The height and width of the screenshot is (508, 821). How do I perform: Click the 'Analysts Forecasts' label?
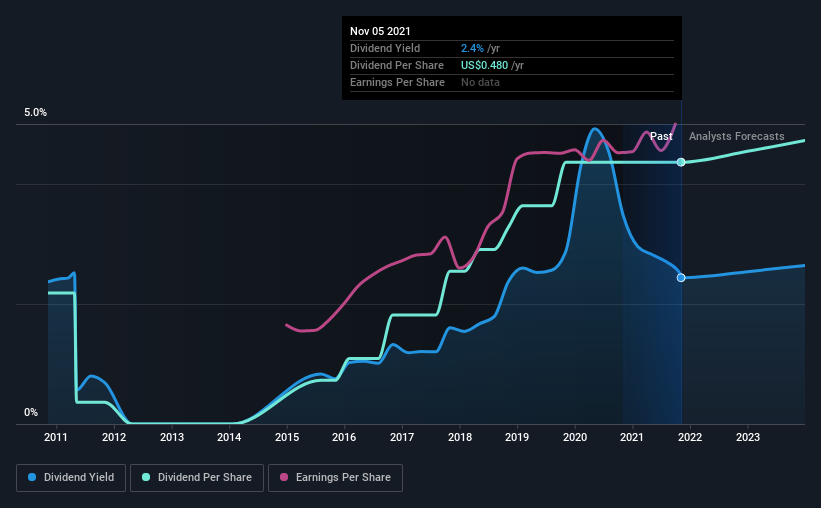[x=737, y=136]
